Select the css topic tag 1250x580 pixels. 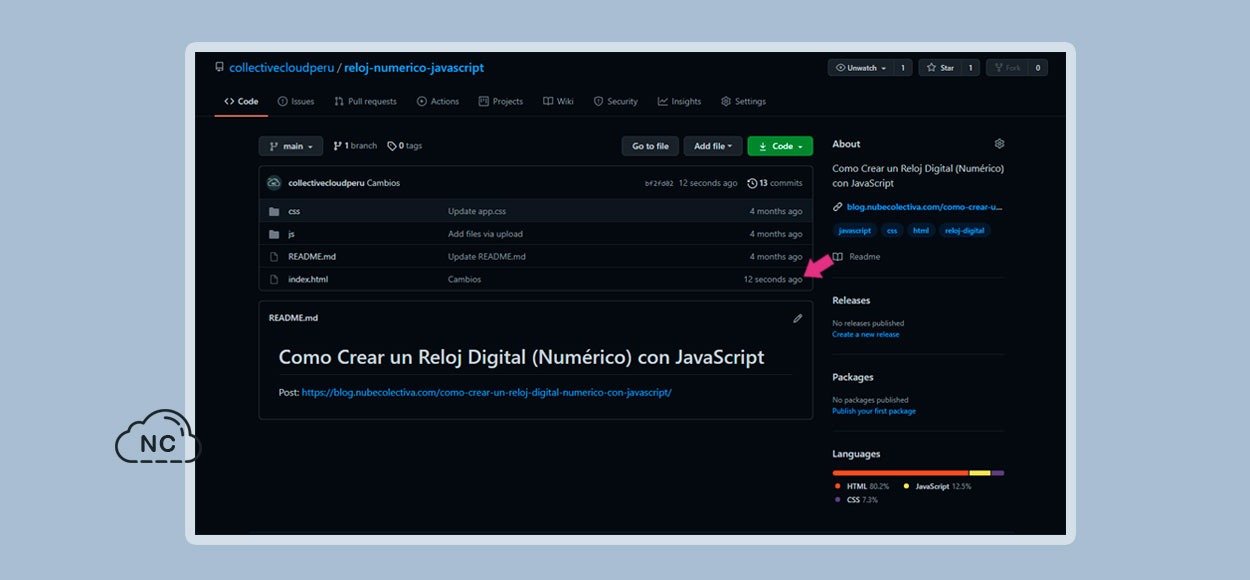click(892, 231)
